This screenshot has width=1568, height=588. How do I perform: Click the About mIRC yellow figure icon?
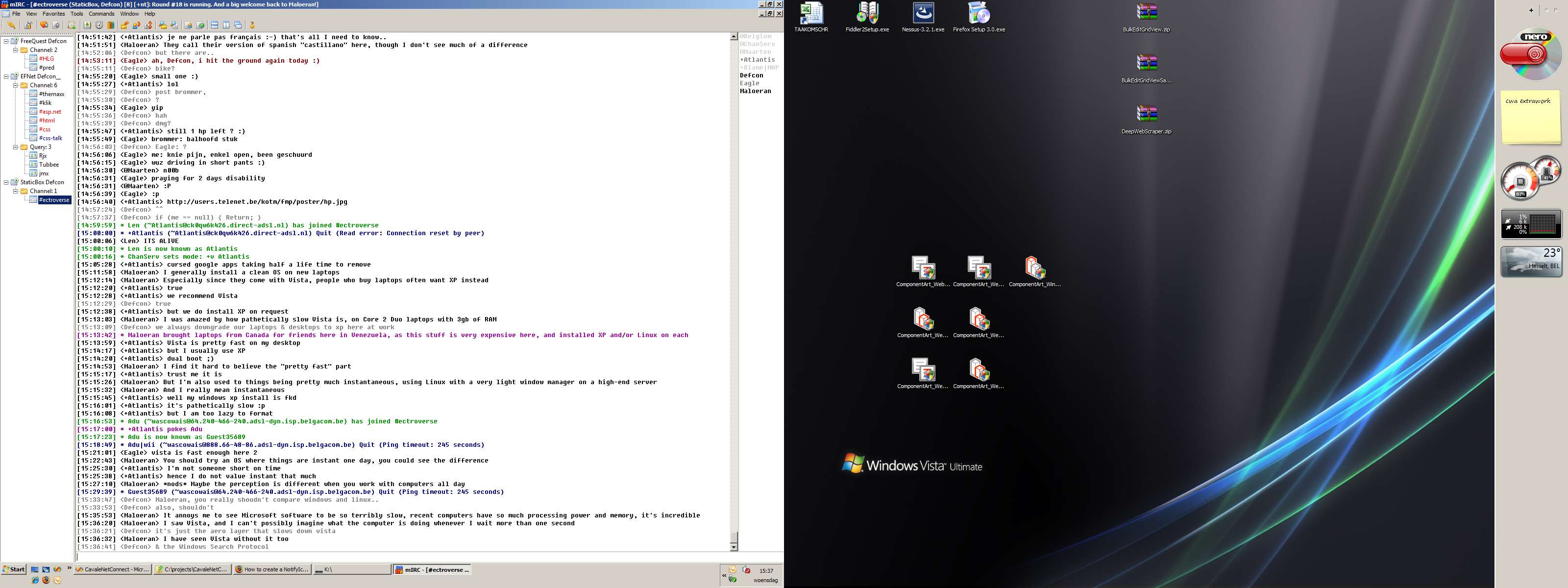pyautogui.click(x=252, y=25)
